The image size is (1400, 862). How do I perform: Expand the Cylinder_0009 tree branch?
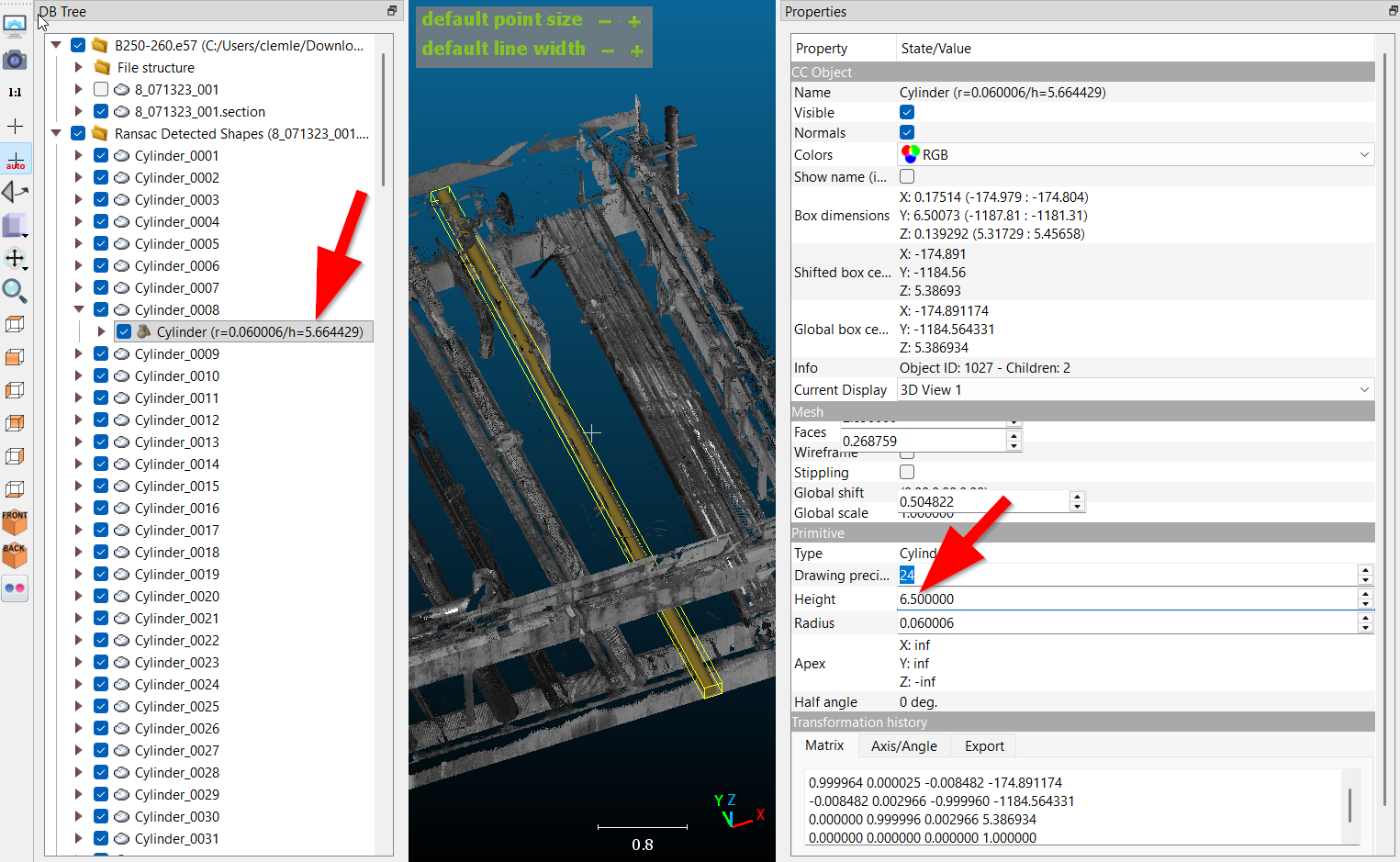[x=78, y=353]
